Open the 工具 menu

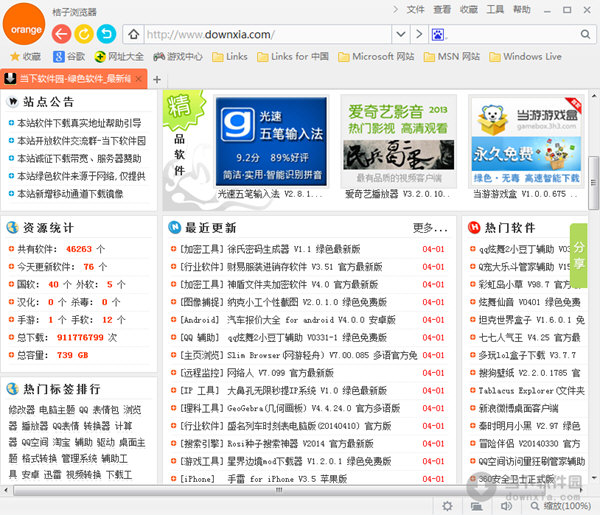[495, 10]
